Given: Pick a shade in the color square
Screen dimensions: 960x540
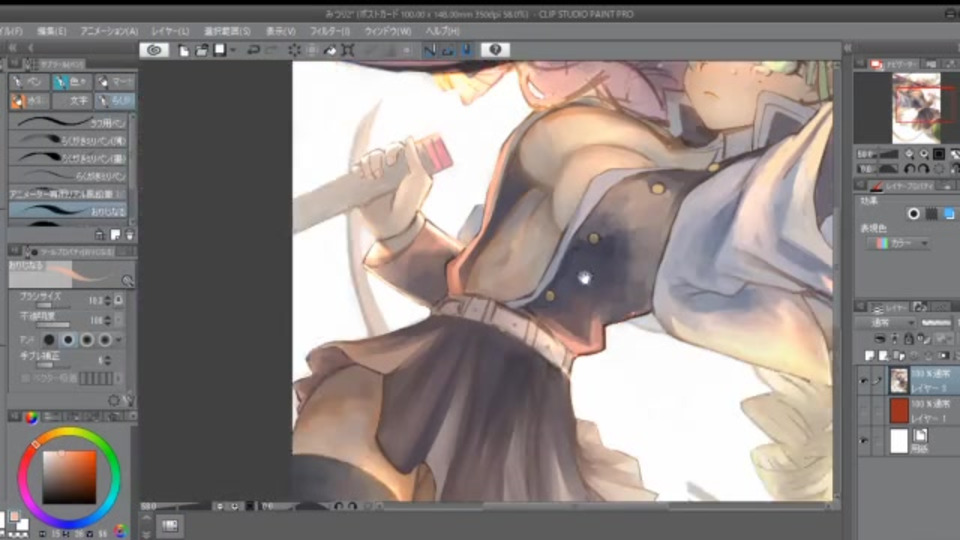Looking at the screenshot, I should tap(69, 477).
